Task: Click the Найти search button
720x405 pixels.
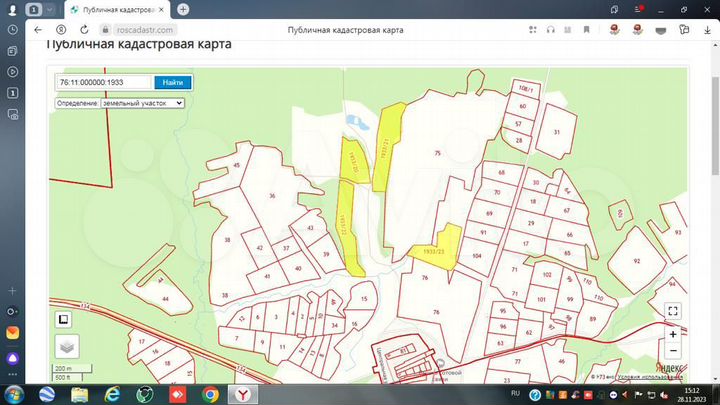Action: [172, 82]
